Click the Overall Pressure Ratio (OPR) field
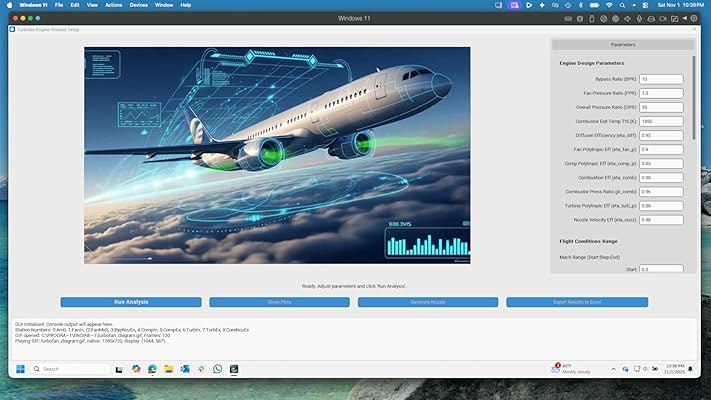 (x=660, y=107)
